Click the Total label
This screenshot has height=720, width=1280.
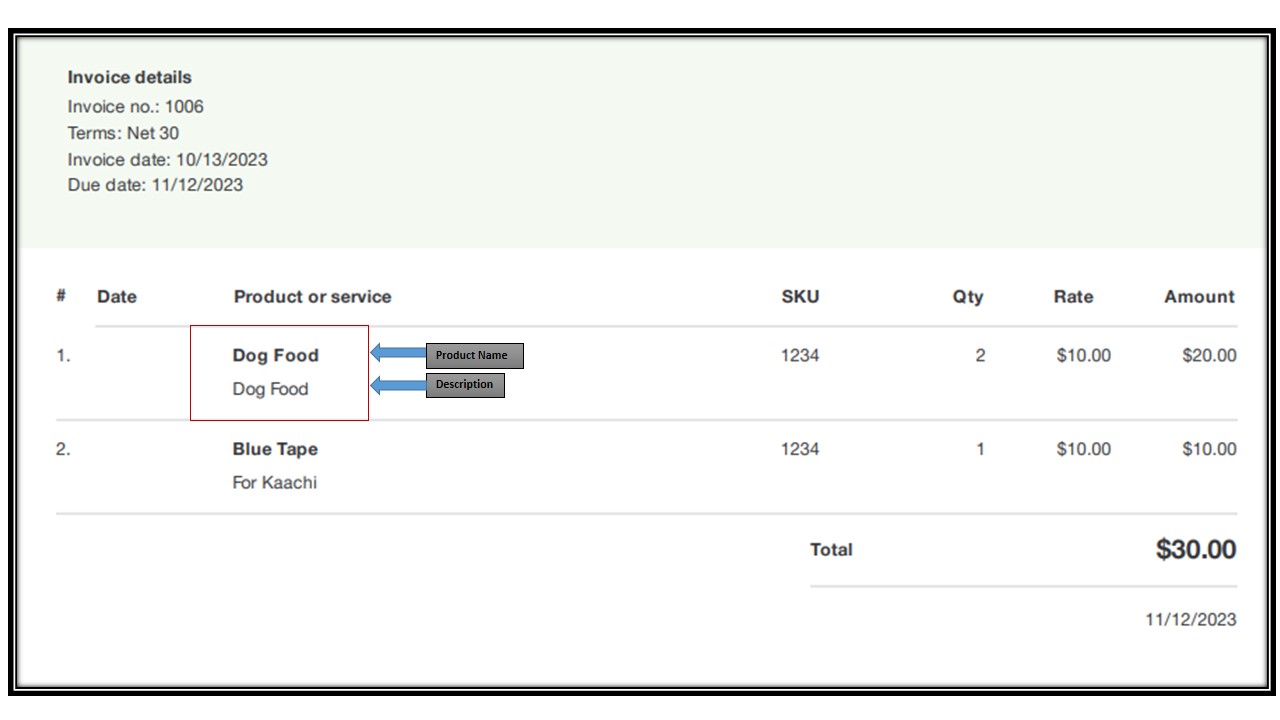coord(830,549)
